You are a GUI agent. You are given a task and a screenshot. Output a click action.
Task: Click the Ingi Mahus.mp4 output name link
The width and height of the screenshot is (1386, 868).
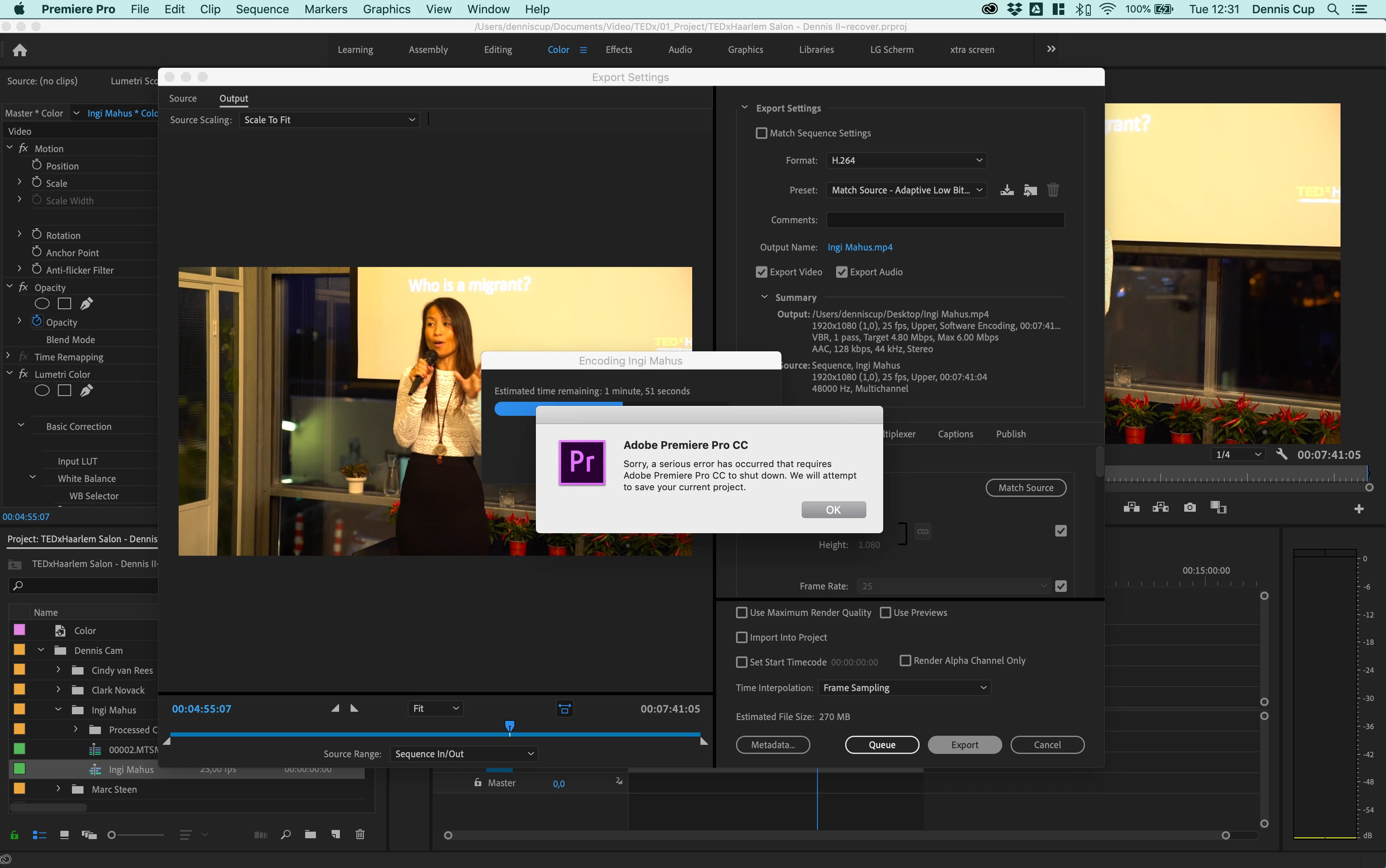860,248
